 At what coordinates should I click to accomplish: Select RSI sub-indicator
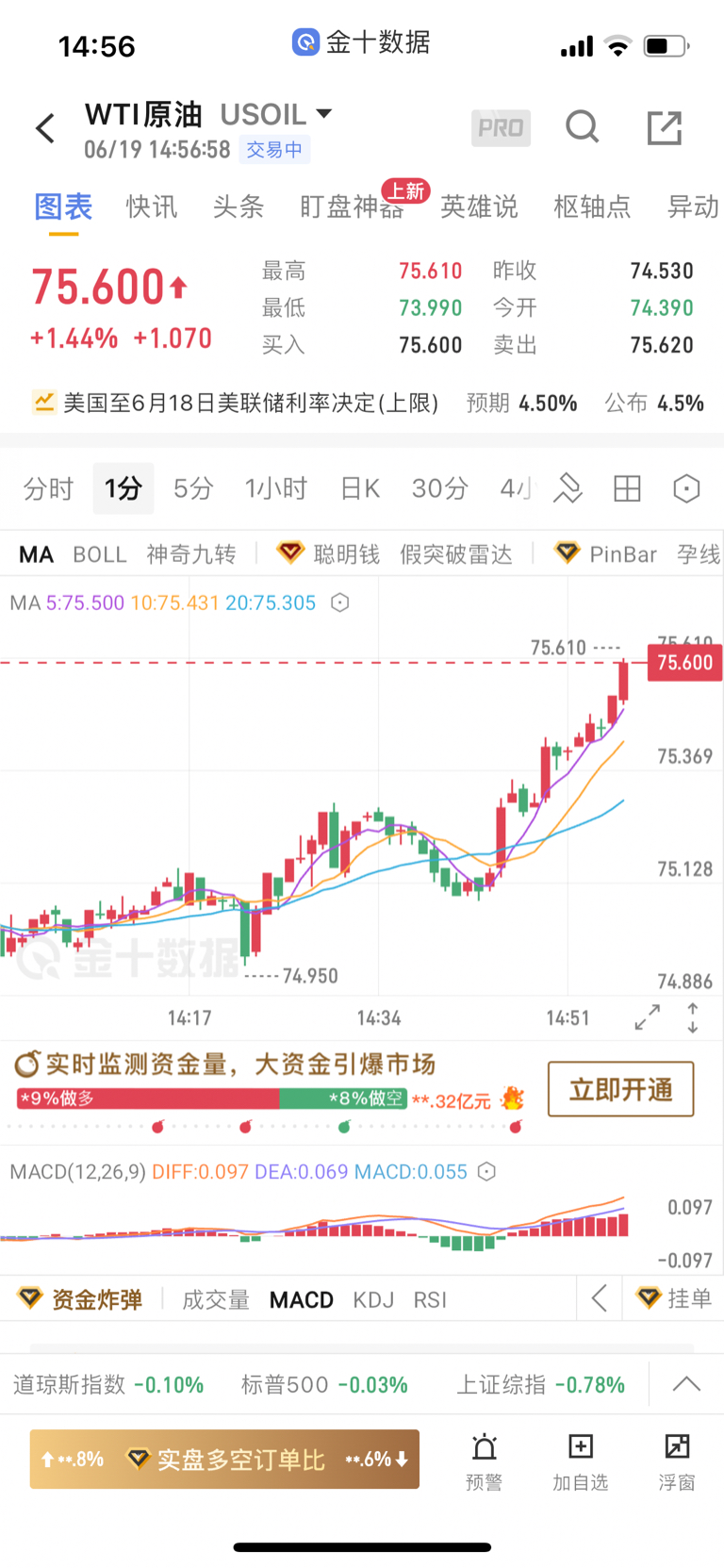[430, 1299]
